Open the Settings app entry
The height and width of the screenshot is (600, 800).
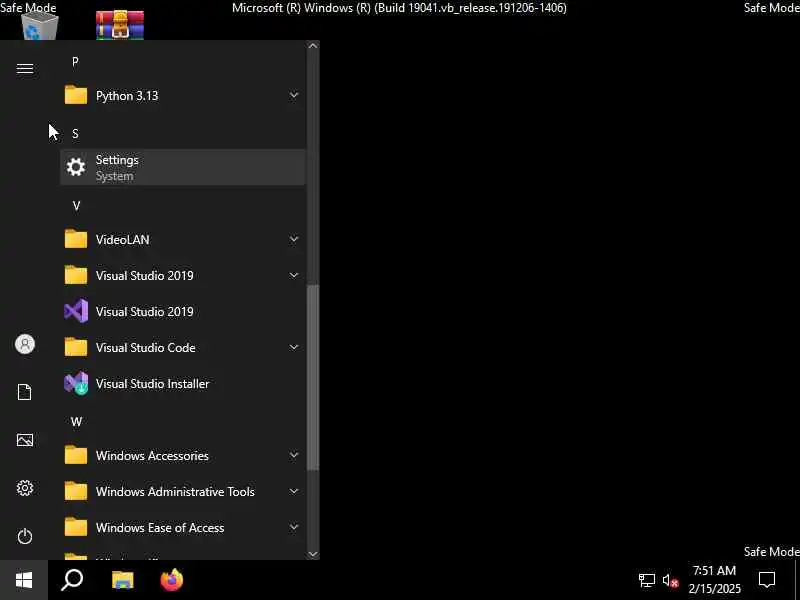(183, 167)
